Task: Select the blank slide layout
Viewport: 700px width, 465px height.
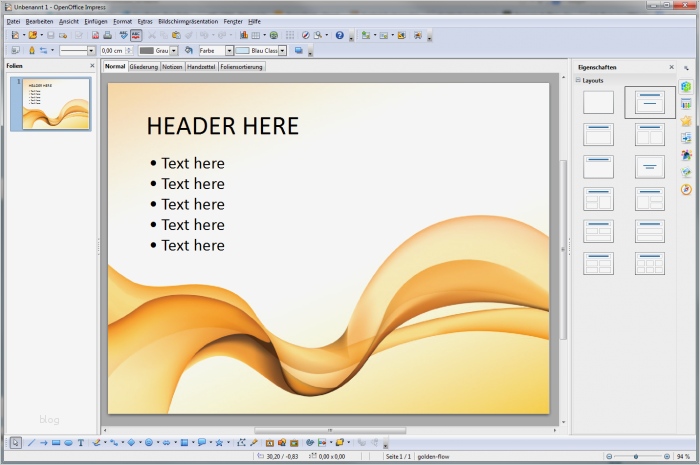Action: 598,102
